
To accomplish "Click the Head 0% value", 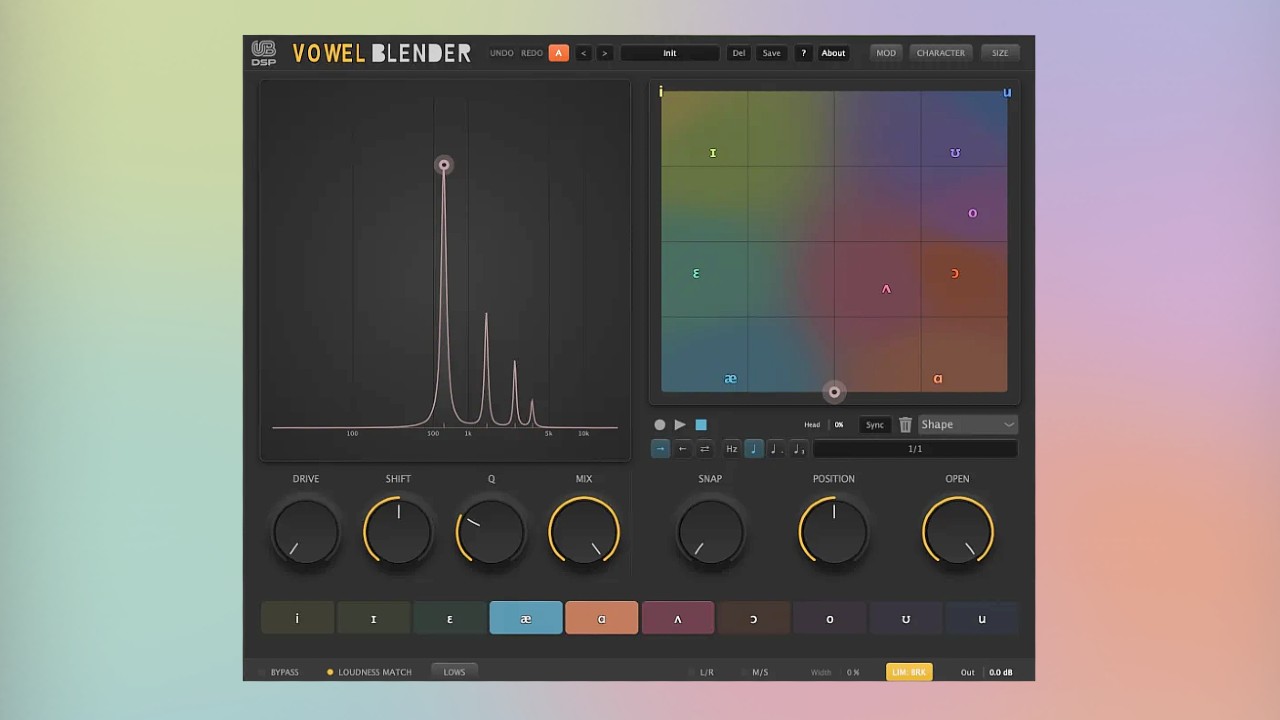I will tap(839, 425).
